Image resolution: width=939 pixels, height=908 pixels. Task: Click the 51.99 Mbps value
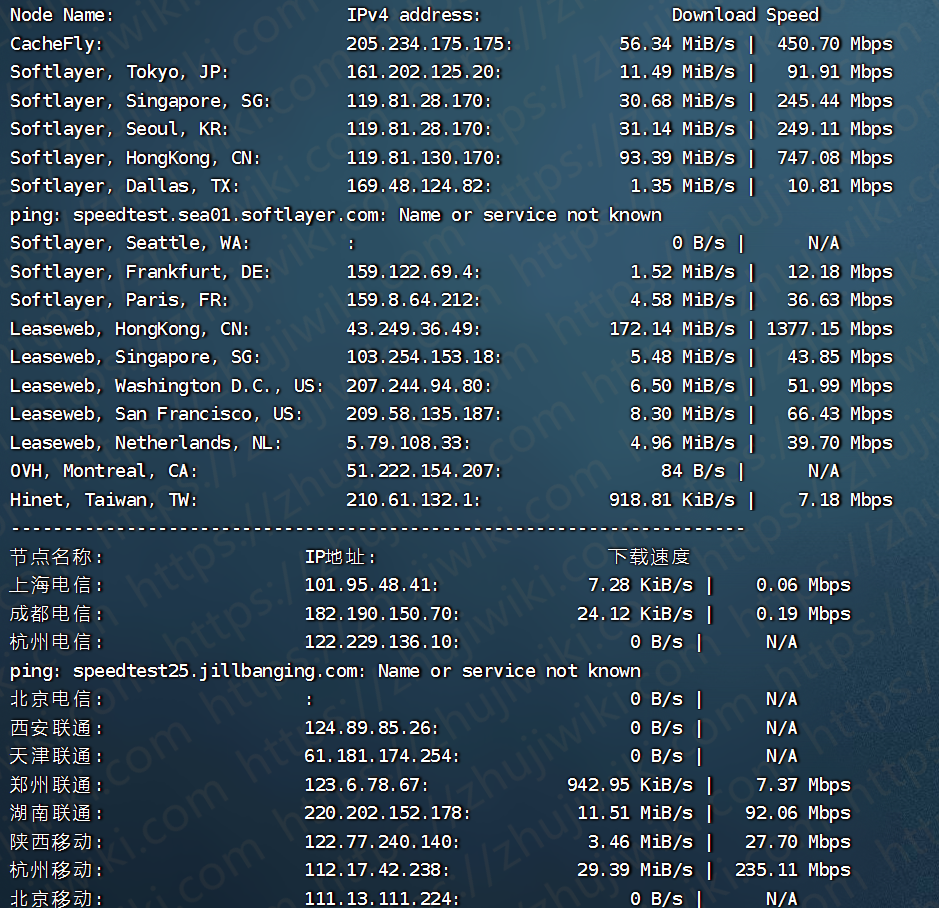[x=840, y=386]
